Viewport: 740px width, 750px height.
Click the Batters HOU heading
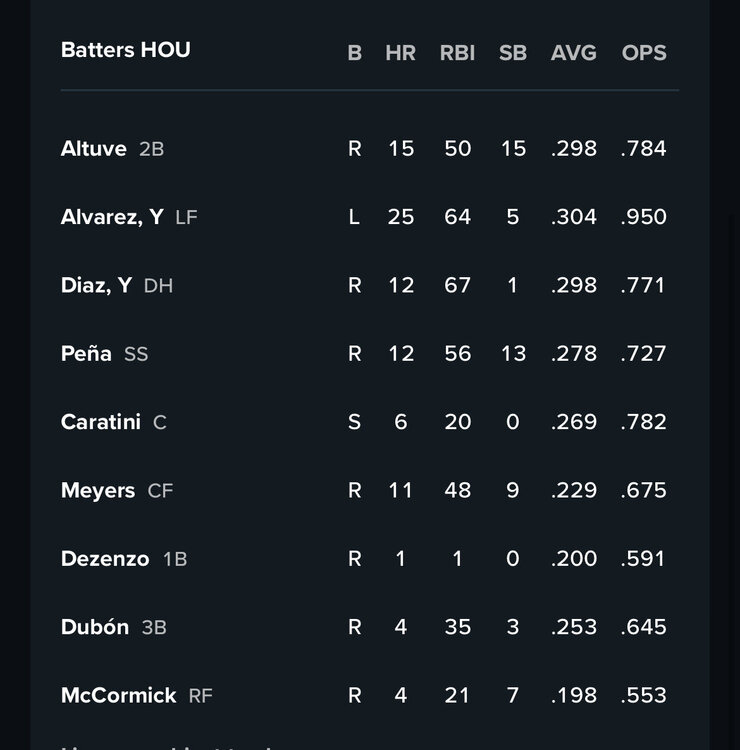126,50
